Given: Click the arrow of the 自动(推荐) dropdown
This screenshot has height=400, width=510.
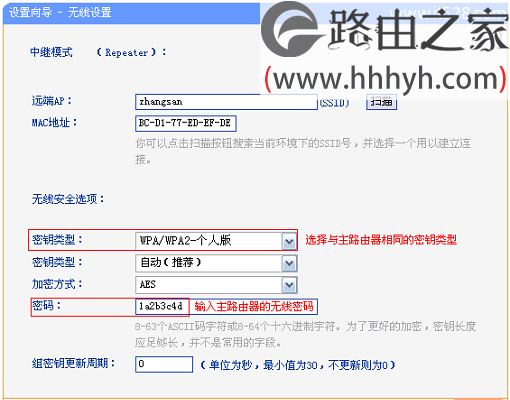Looking at the screenshot, I should click(x=289, y=264).
